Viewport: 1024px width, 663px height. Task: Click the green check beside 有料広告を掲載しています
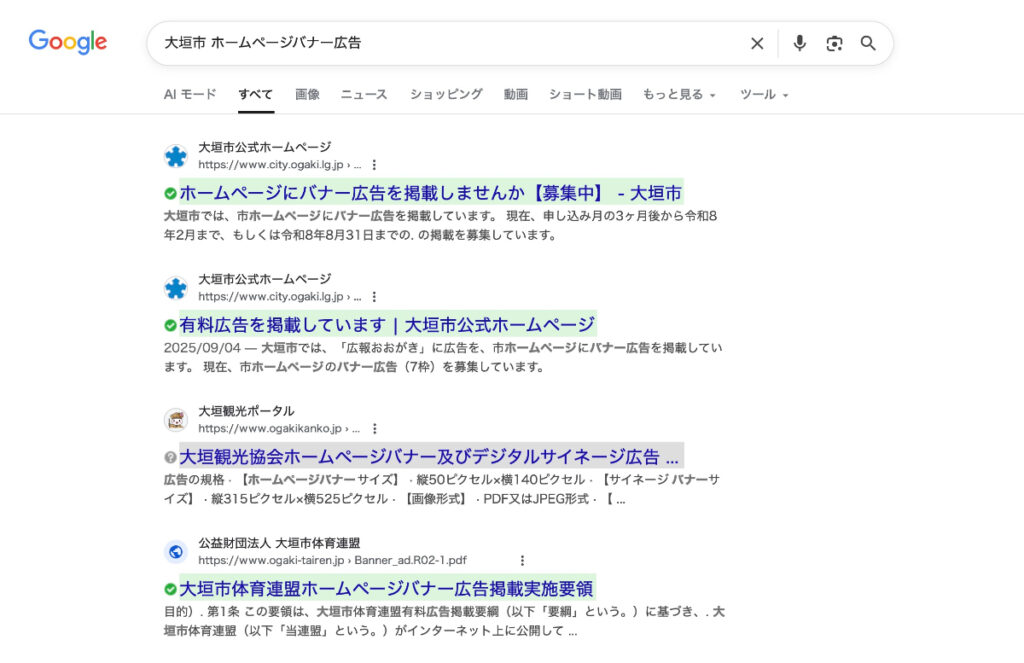170,325
